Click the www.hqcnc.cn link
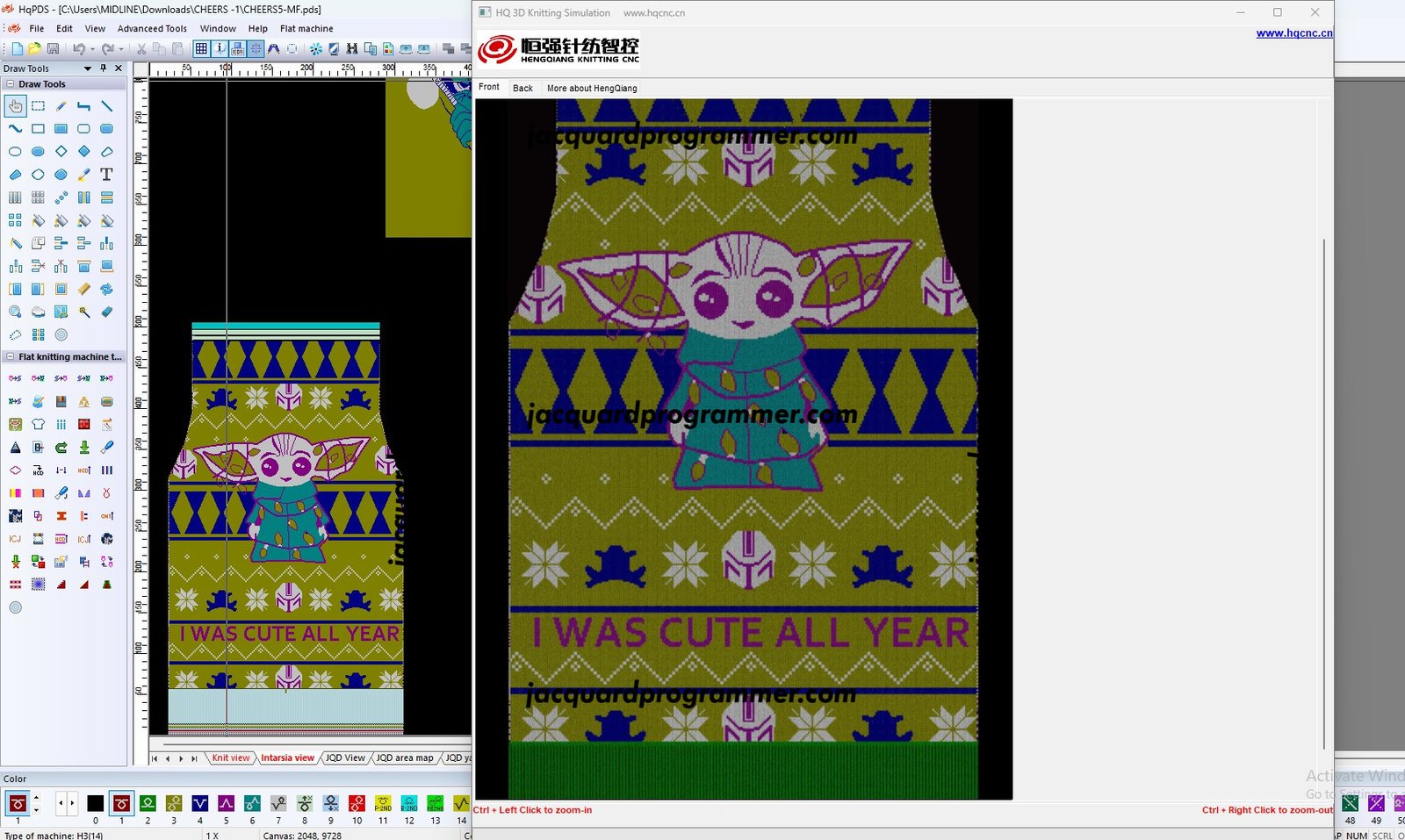This screenshot has height=840, width=1405. point(1293,33)
